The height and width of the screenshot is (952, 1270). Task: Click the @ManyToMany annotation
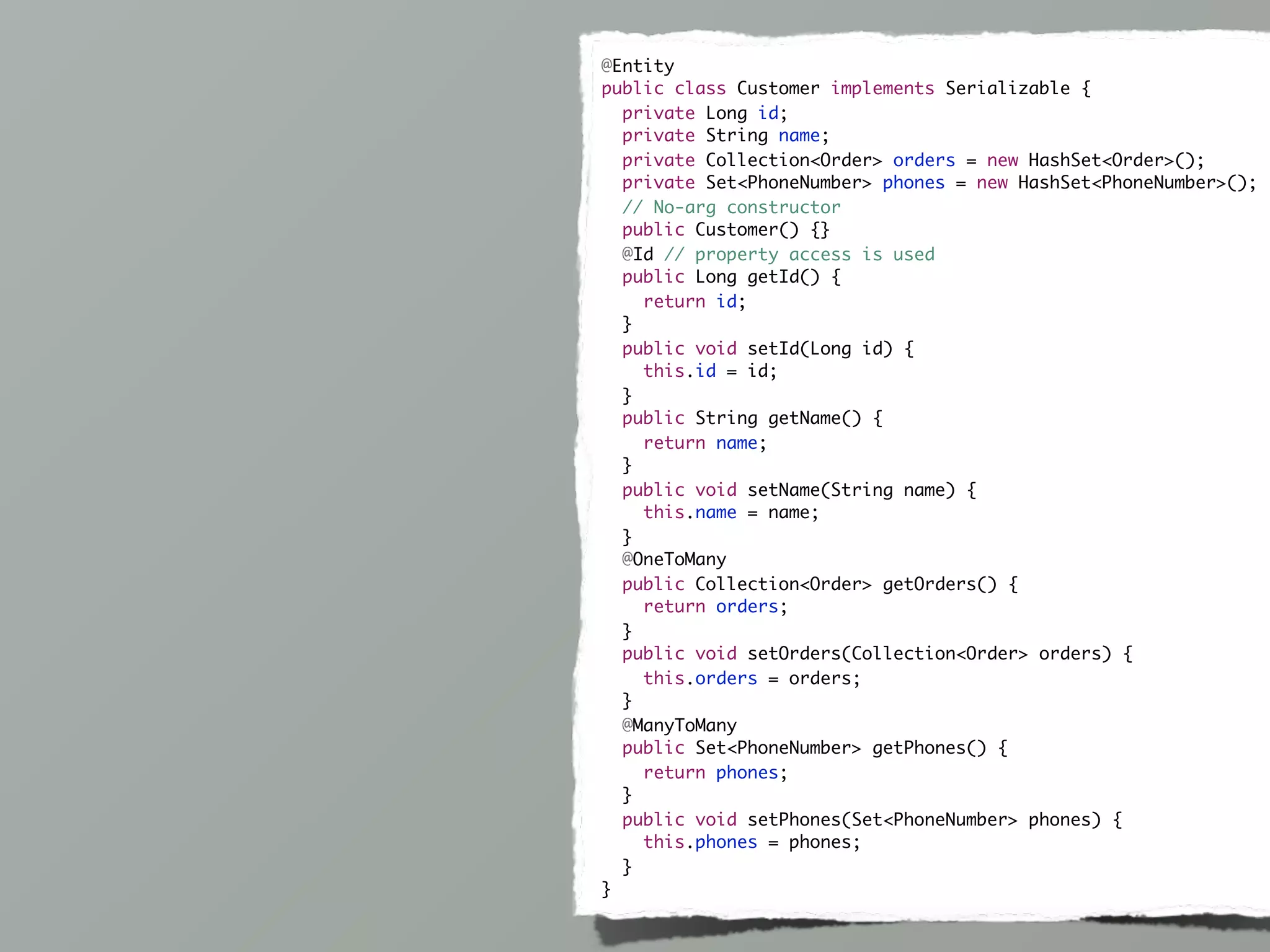pyautogui.click(x=679, y=725)
